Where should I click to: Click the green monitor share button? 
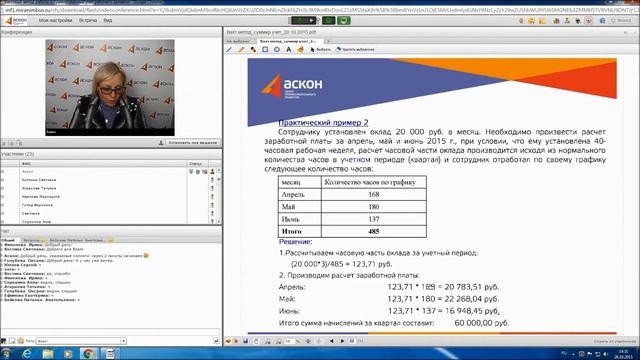pos(344,20)
